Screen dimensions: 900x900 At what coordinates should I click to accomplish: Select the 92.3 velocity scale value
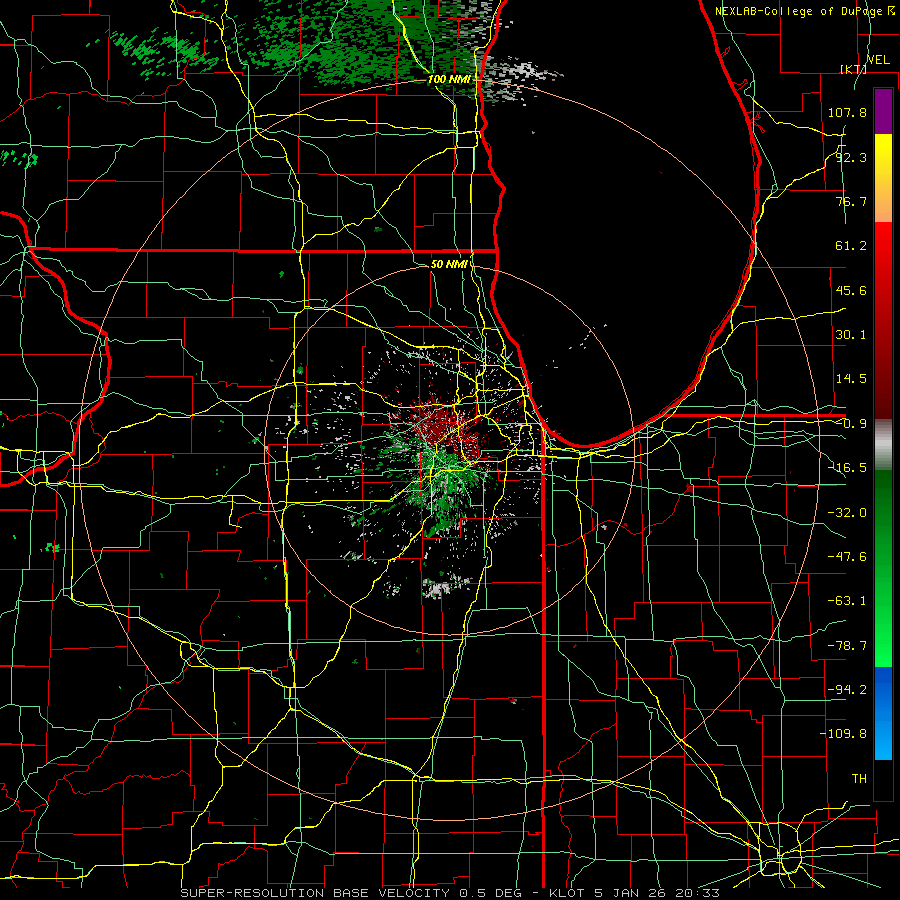pyautogui.click(x=851, y=157)
